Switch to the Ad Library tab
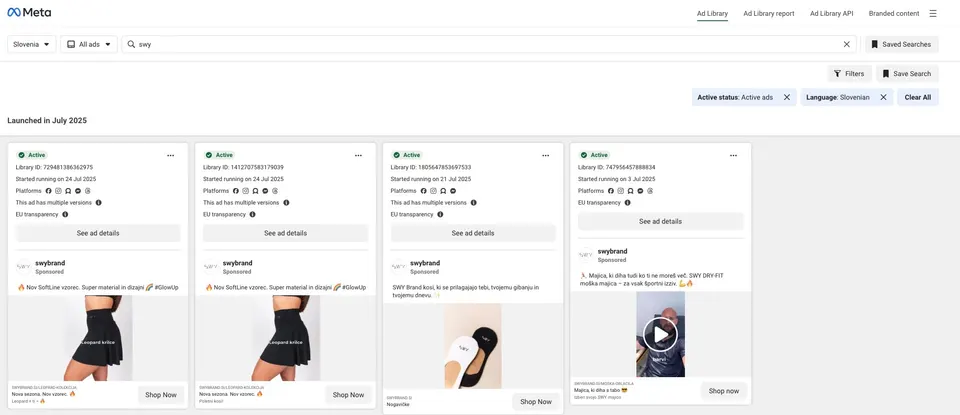 (712, 13)
